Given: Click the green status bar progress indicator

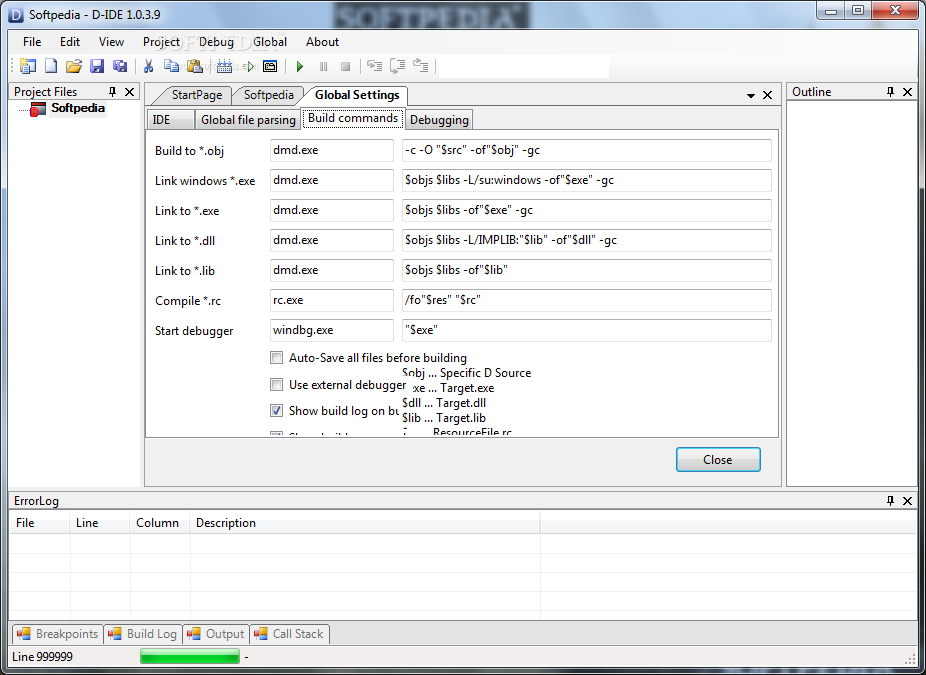Looking at the screenshot, I should click(x=190, y=656).
